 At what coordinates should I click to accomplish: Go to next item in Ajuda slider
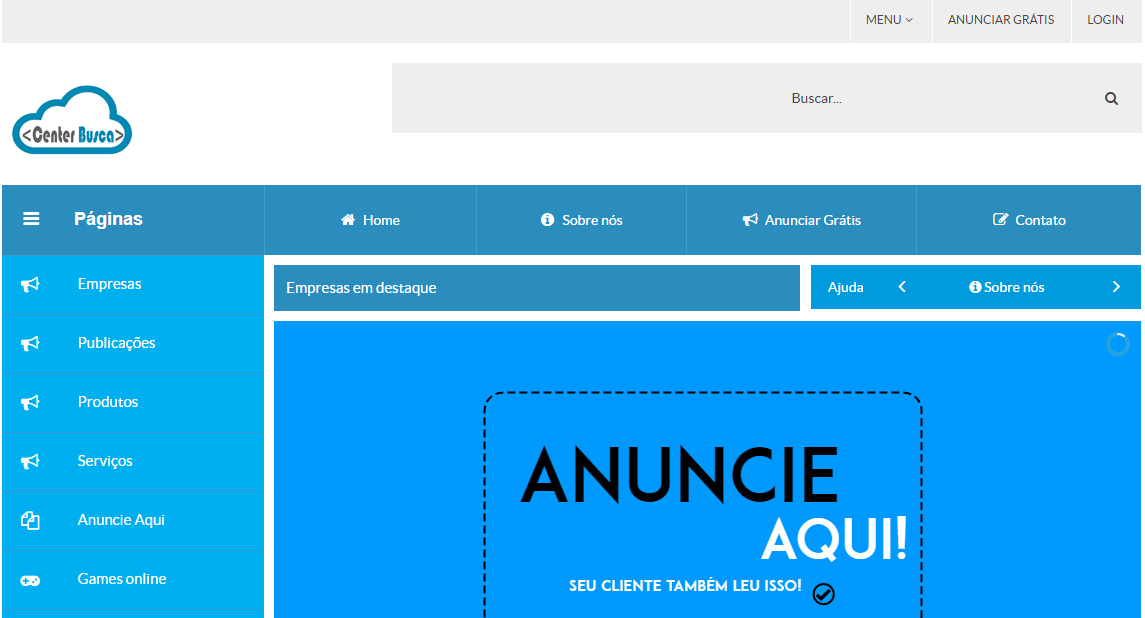click(x=1116, y=287)
